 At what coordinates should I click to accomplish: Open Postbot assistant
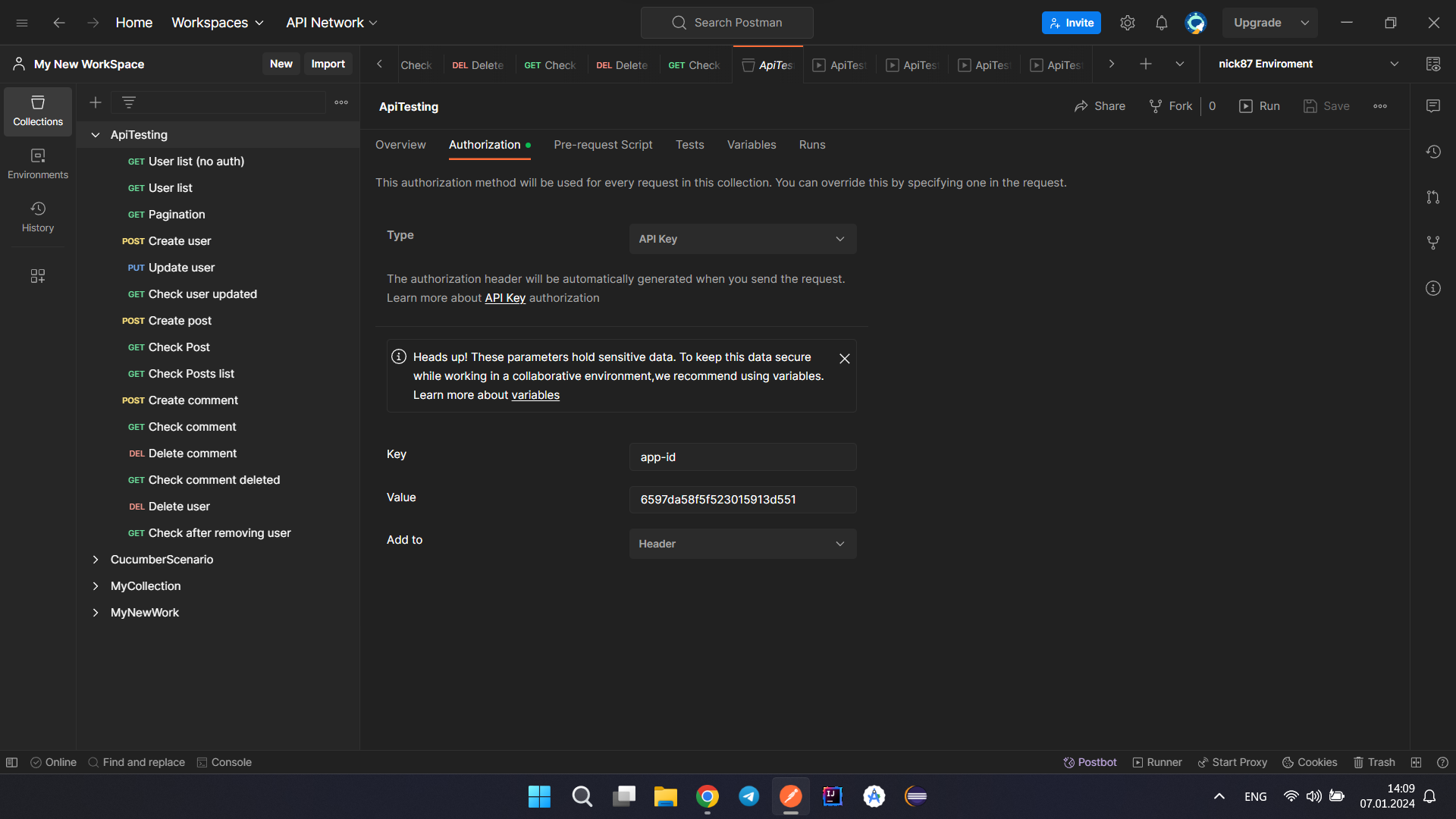[x=1090, y=762]
